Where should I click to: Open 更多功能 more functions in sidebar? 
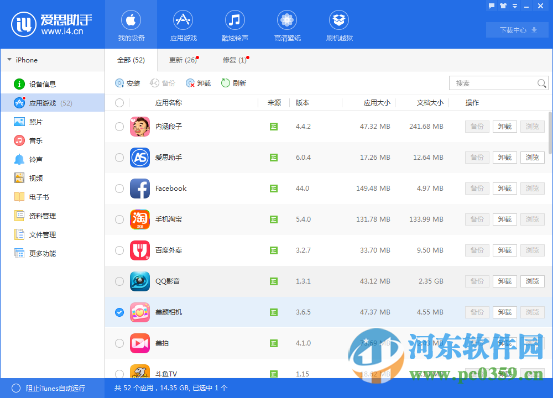35,253
